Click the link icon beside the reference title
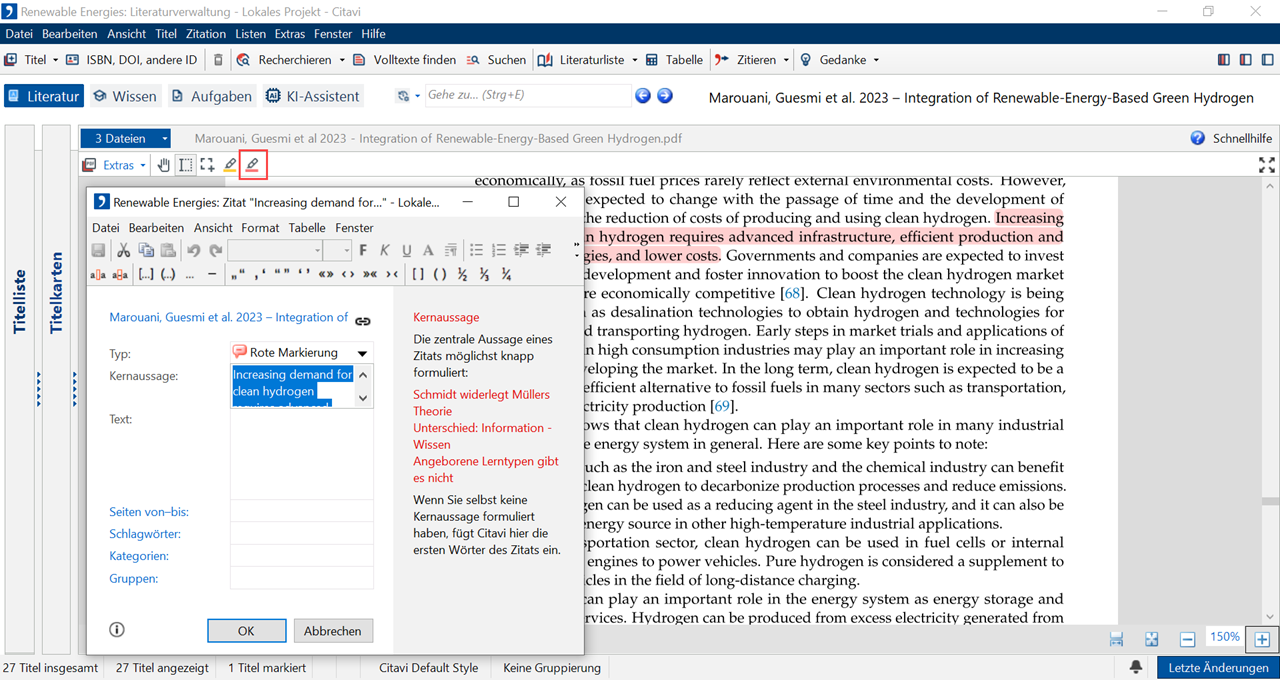 [363, 320]
